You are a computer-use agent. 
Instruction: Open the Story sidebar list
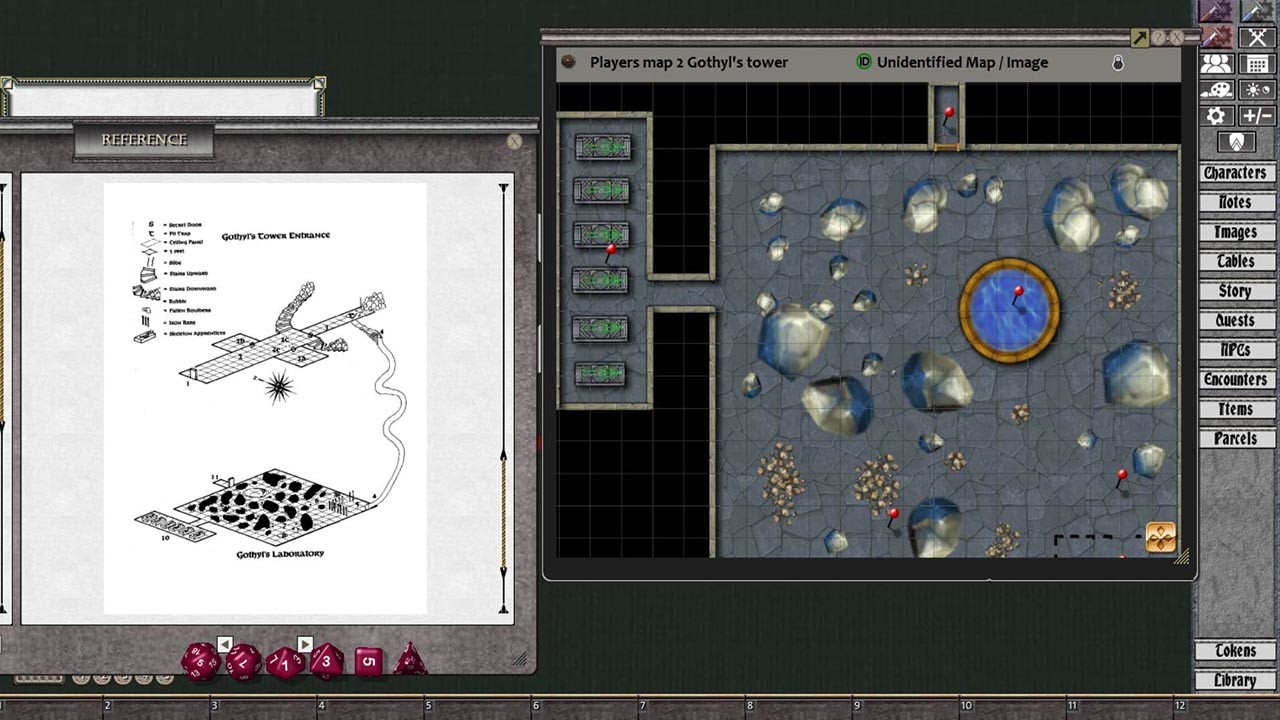(1236, 291)
